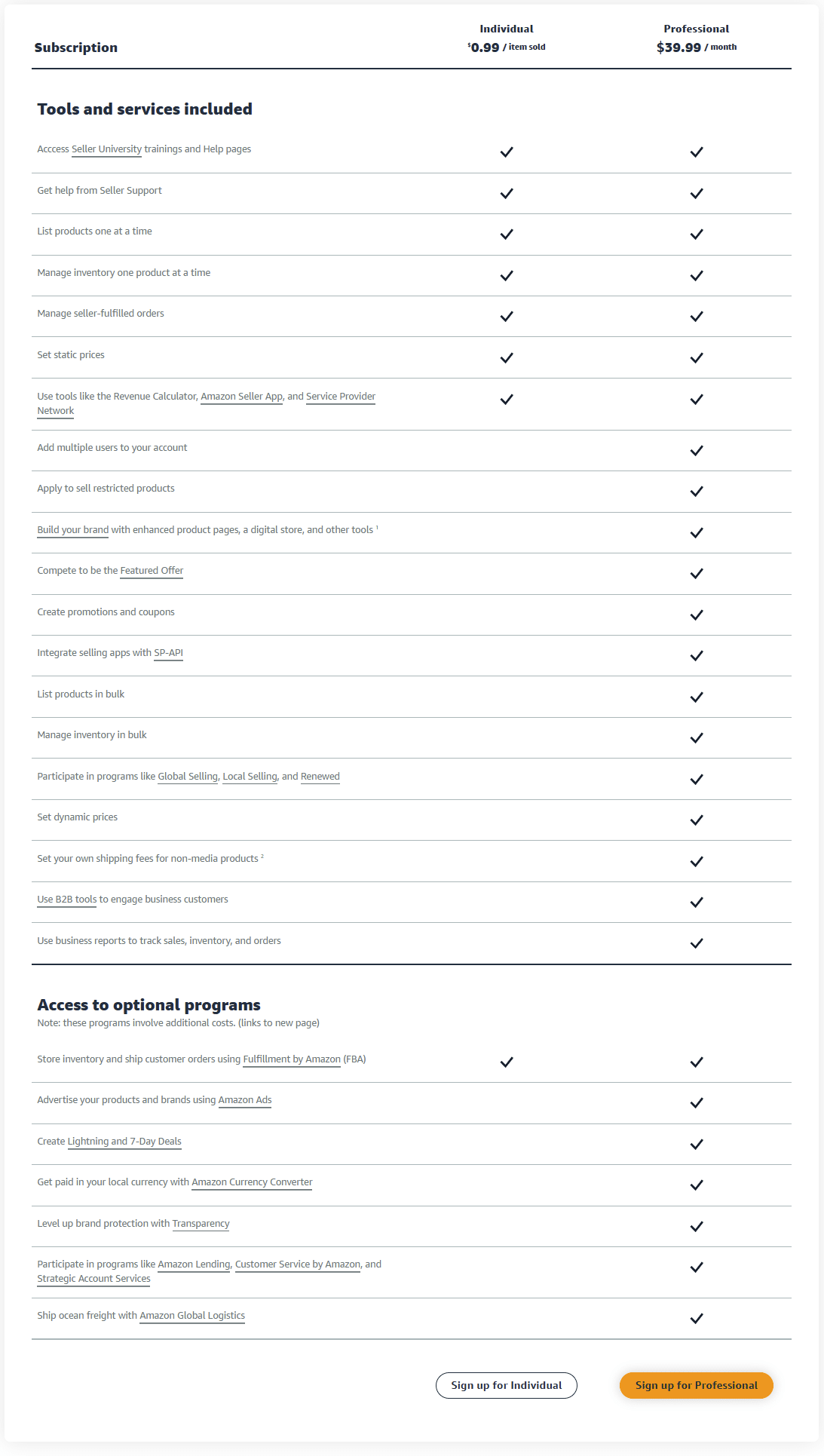The width and height of the screenshot is (824, 1456).
Task: Open the Service Provider Network link
Action: coord(341,396)
